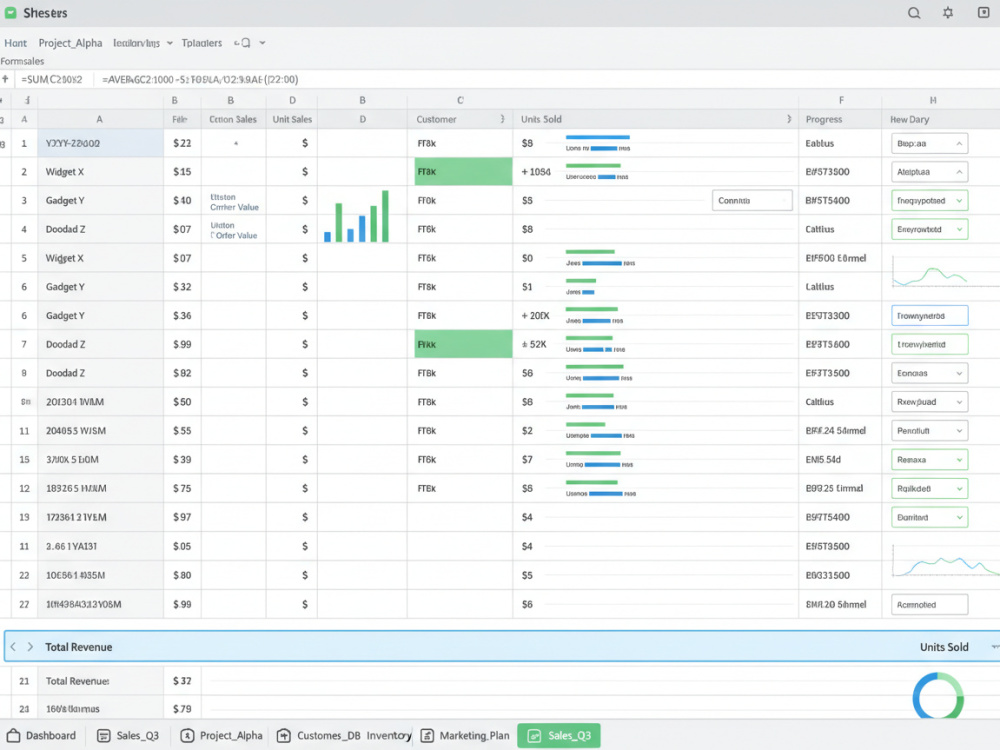1000x750 pixels.
Task: Select the cell $99 in Doodad Z row
Action: (182, 344)
